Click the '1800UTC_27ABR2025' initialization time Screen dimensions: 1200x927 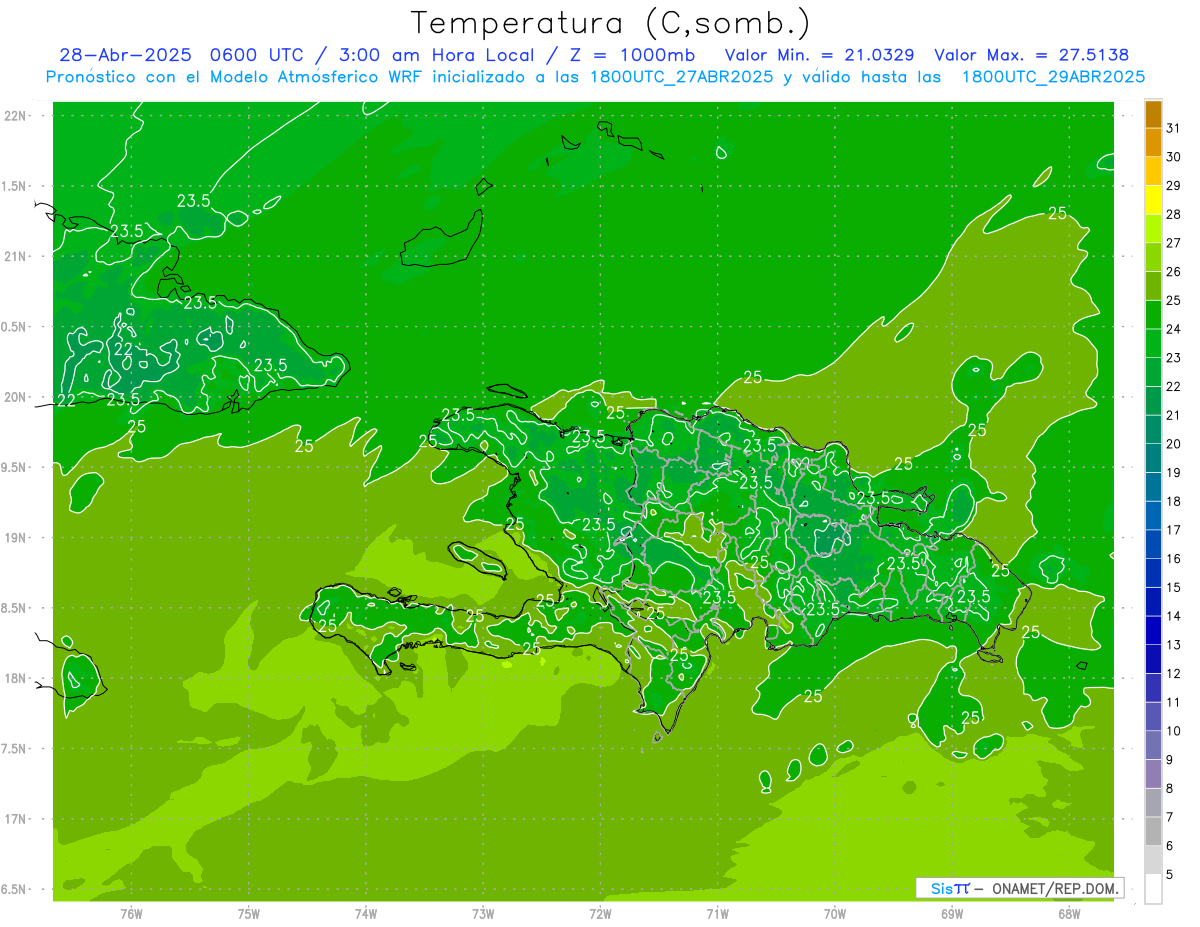[681, 77]
